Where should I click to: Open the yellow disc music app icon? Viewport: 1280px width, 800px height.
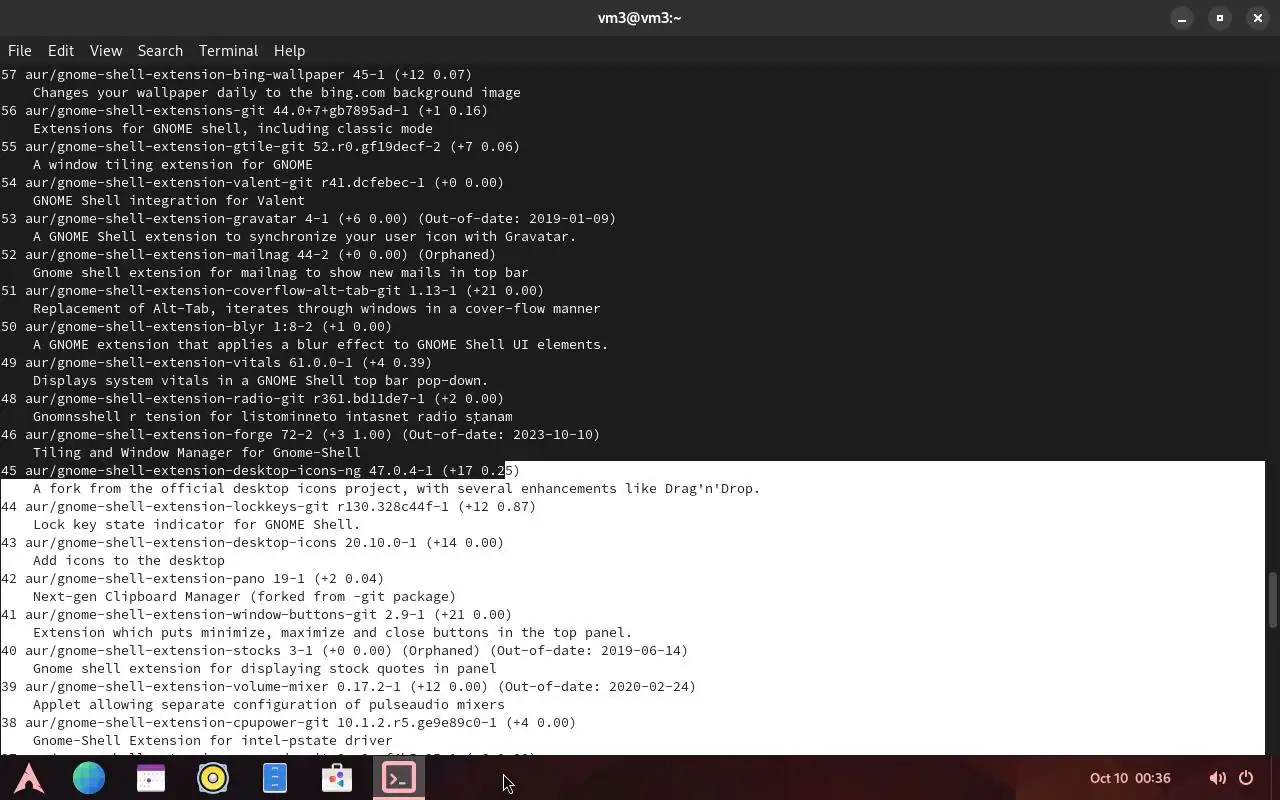point(213,778)
